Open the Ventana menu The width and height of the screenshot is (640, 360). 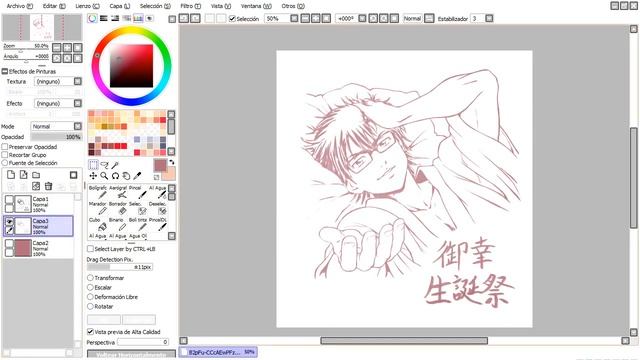coord(256,6)
